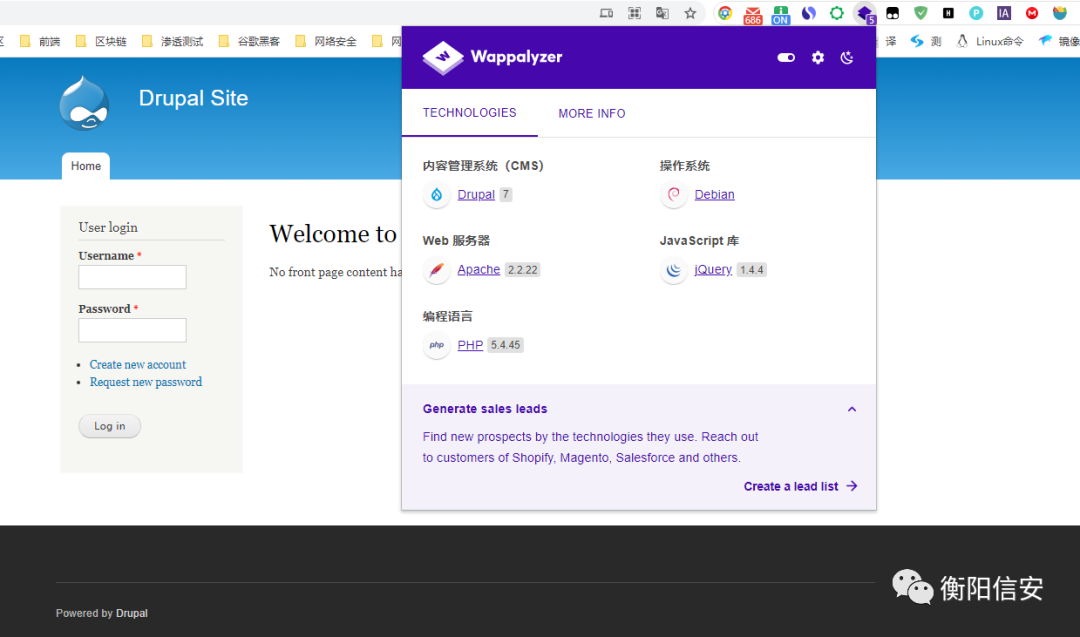Click the green gear extension icon
1080x637 pixels.
pyautogui.click(x=836, y=13)
